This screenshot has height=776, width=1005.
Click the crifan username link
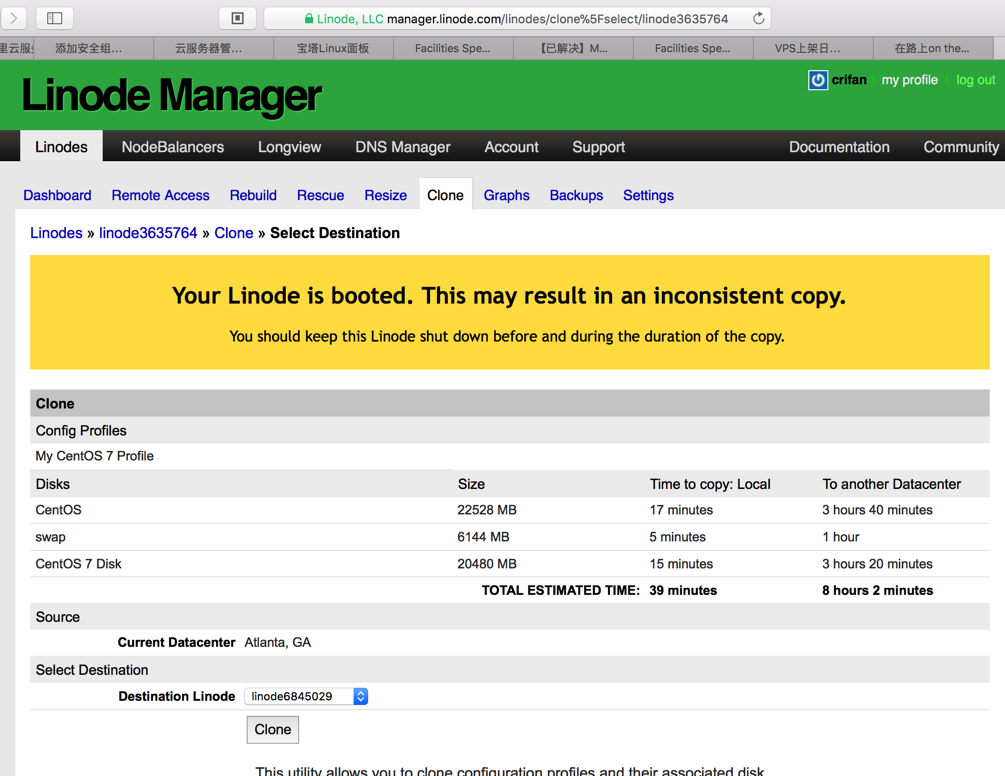click(x=849, y=79)
